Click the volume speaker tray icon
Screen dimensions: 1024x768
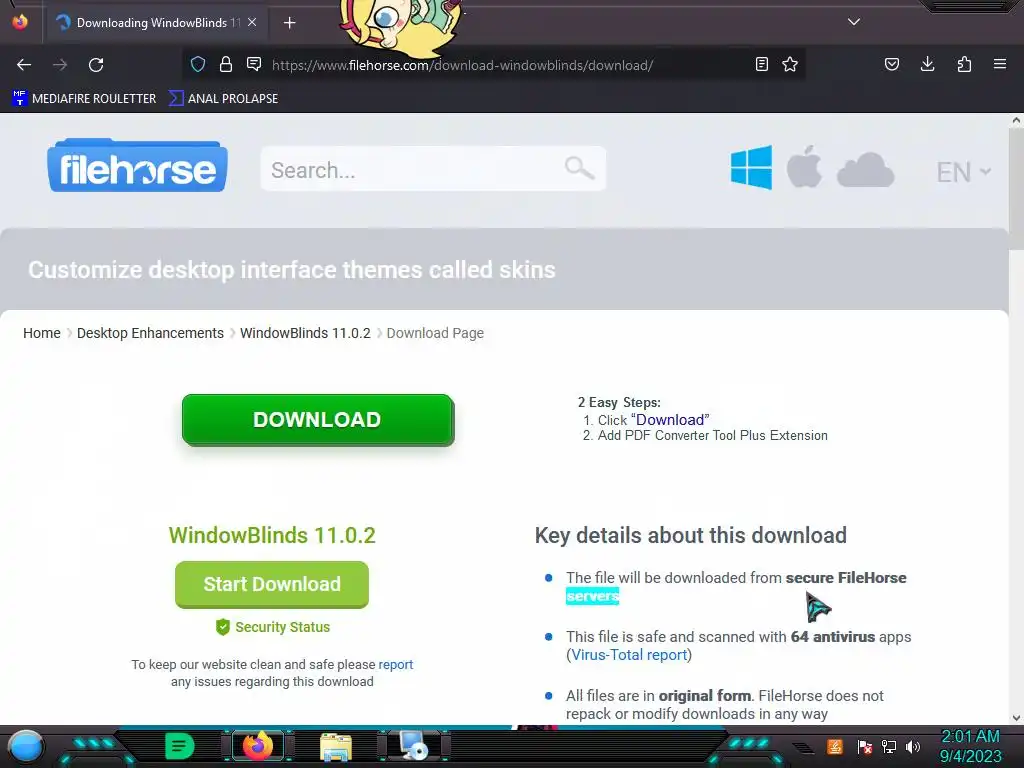913,746
